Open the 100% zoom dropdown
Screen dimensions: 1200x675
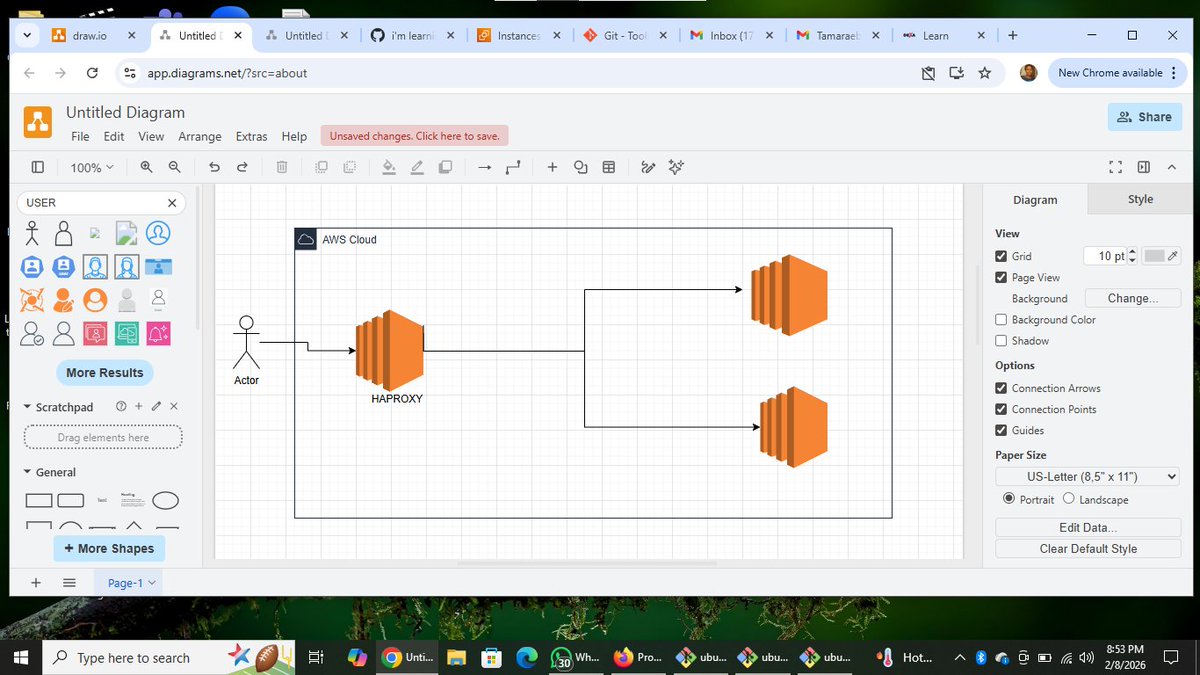point(92,167)
